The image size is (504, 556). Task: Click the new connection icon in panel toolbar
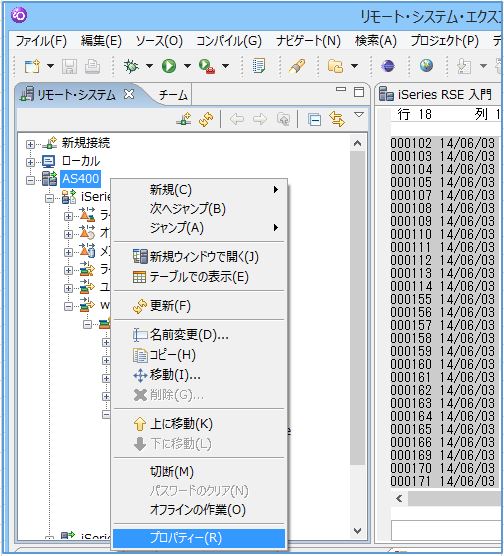tap(184, 119)
